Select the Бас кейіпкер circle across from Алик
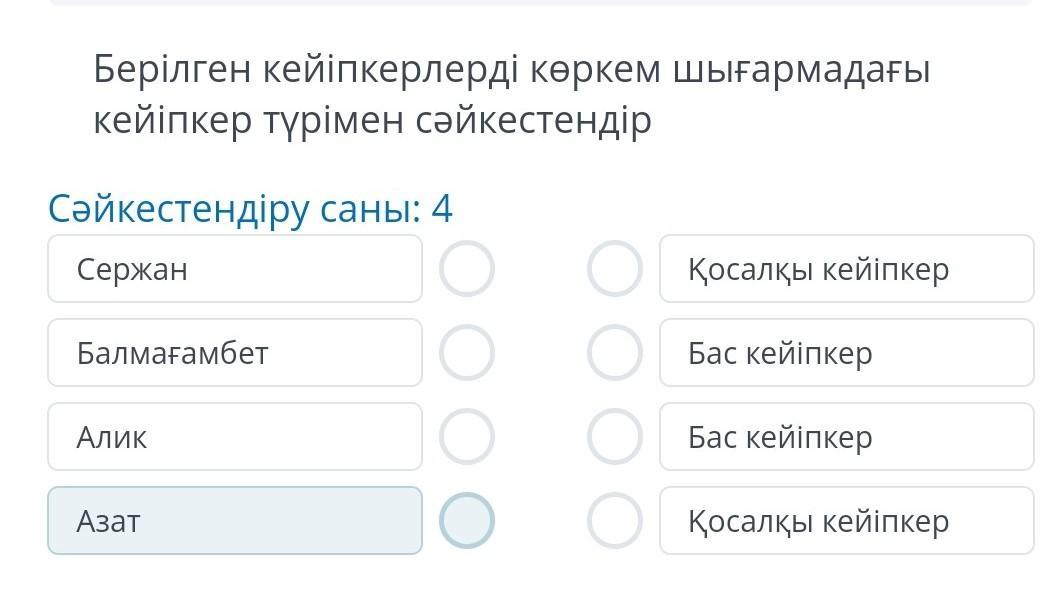This screenshot has width=1050, height=608. click(614, 437)
